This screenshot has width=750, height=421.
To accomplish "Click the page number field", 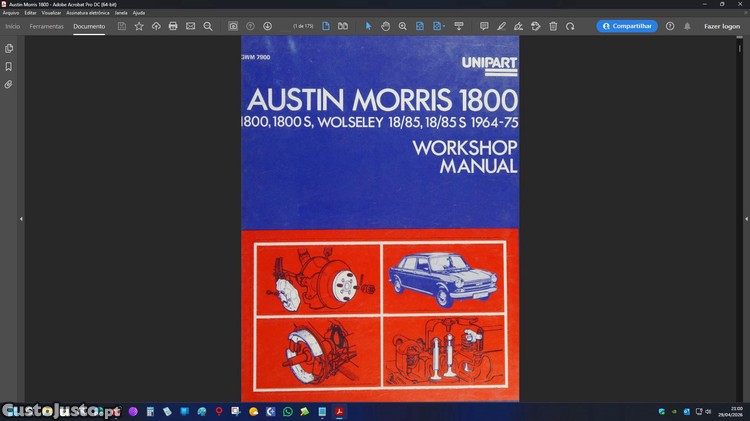I will click(302, 26).
